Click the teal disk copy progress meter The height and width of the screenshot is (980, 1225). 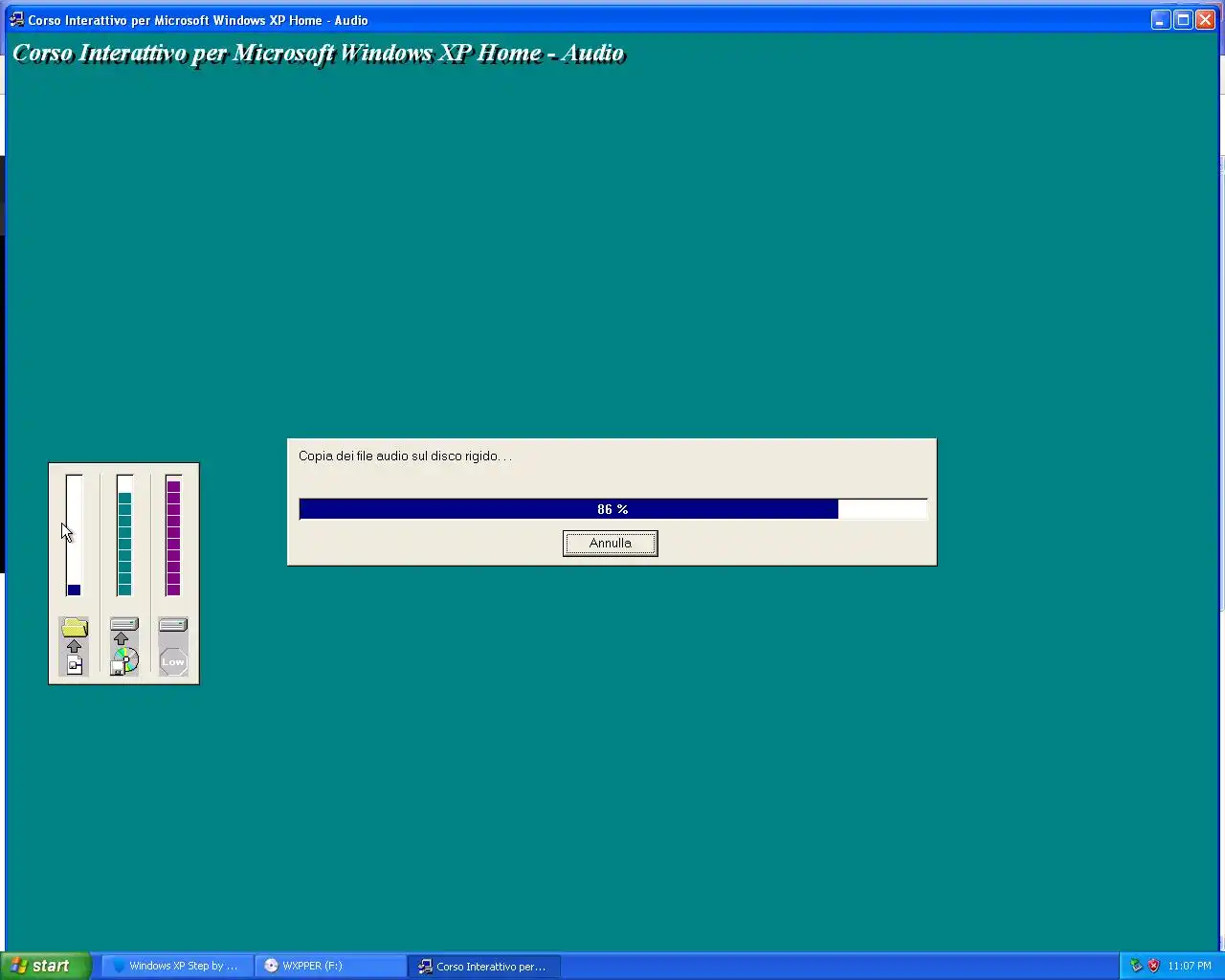click(124, 535)
